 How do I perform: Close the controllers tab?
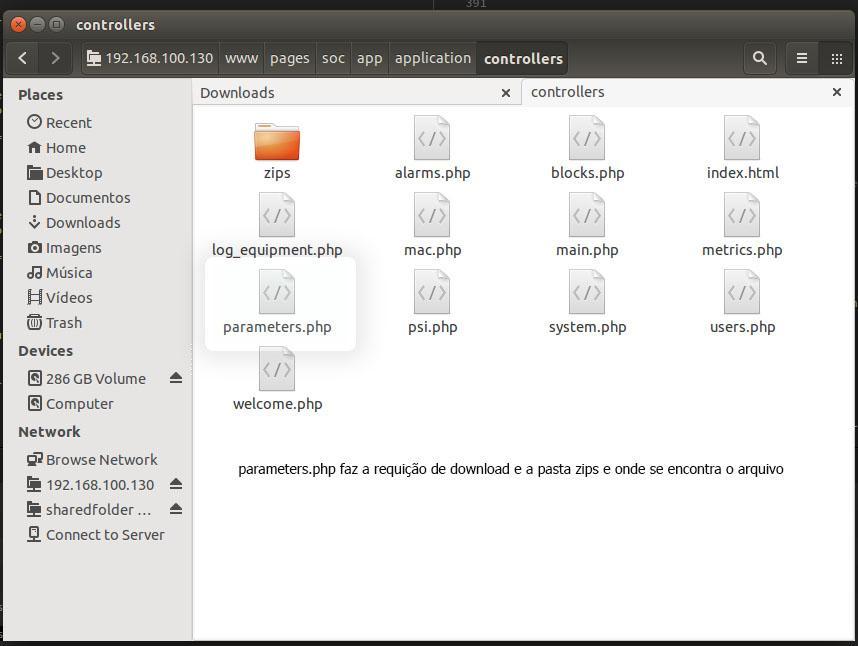coord(837,92)
